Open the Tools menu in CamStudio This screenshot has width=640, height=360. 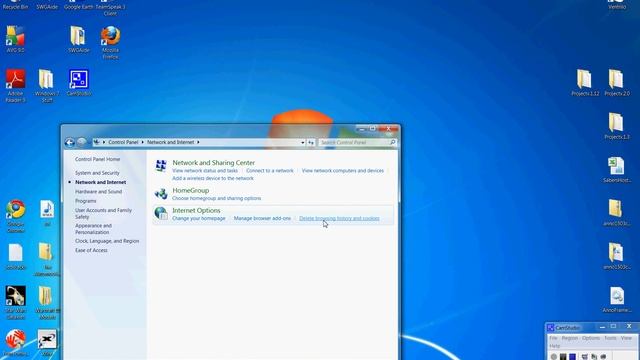pyautogui.click(x=610, y=338)
